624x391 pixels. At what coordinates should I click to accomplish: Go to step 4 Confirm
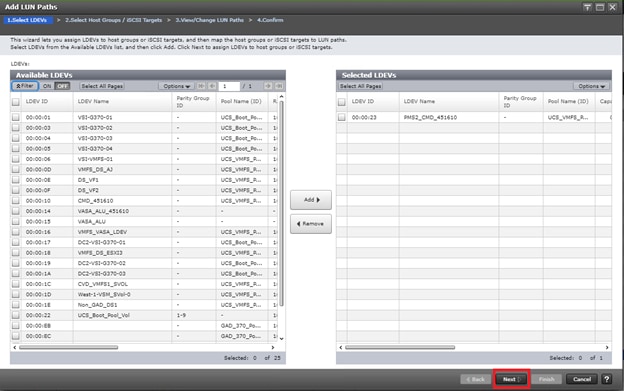pos(270,20)
